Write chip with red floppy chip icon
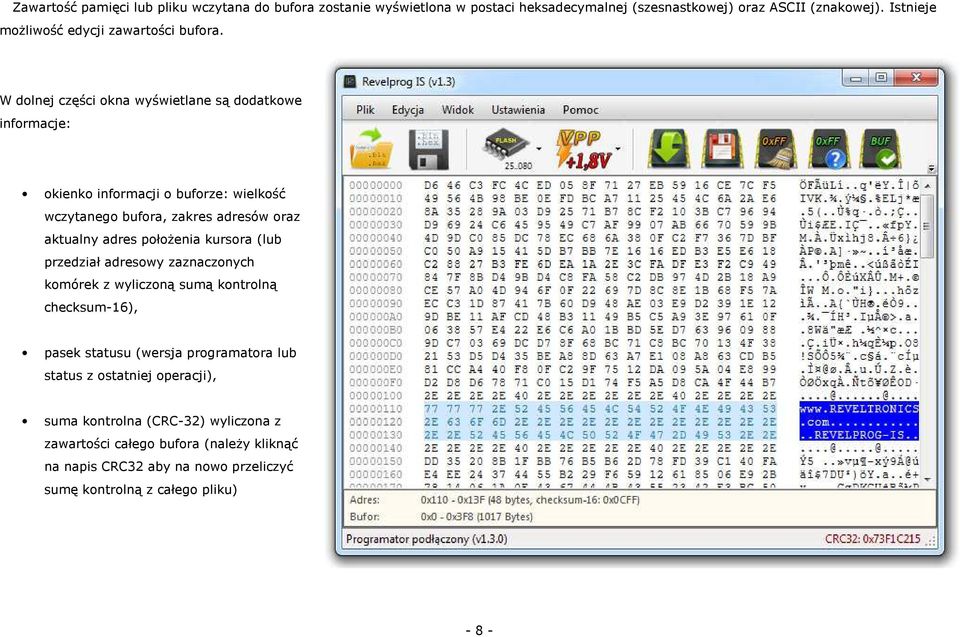This screenshot has width=960, height=637. [x=722, y=148]
